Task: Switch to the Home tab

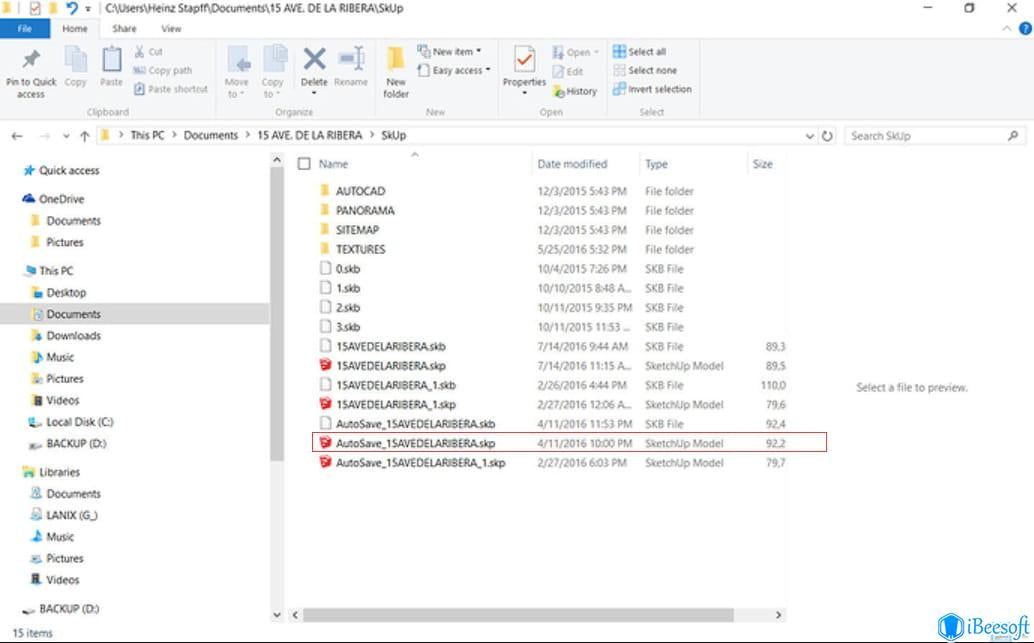Action: [75, 28]
